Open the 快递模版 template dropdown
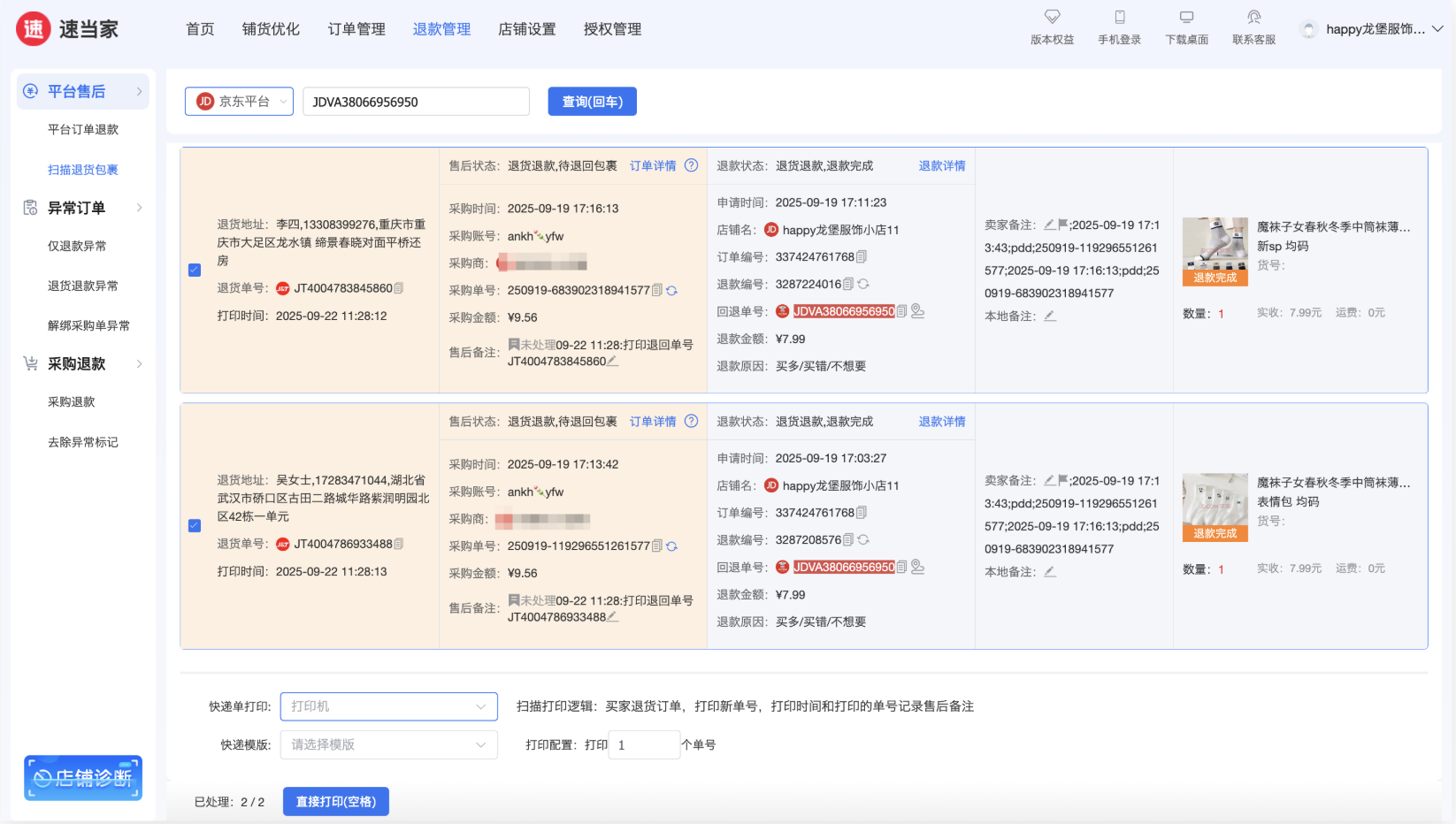The height and width of the screenshot is (824, 1456). 388,744
